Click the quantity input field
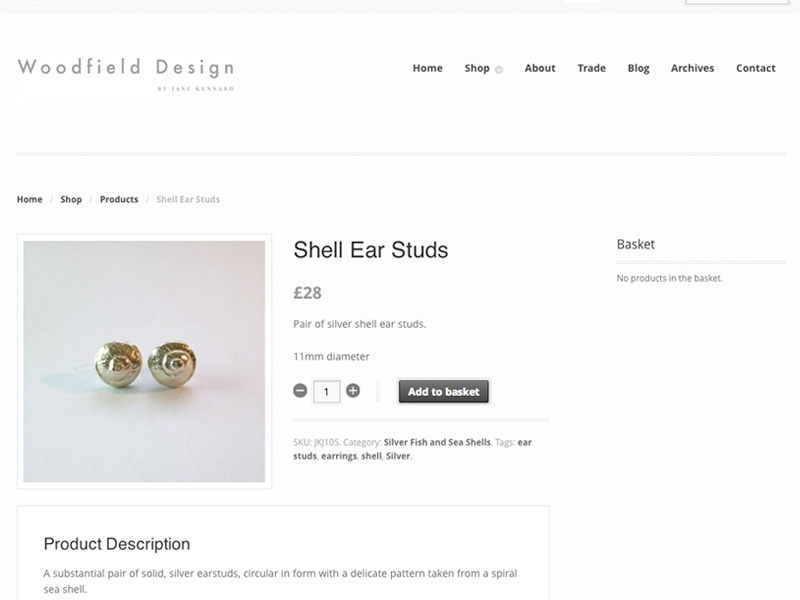 coord(327,392)
